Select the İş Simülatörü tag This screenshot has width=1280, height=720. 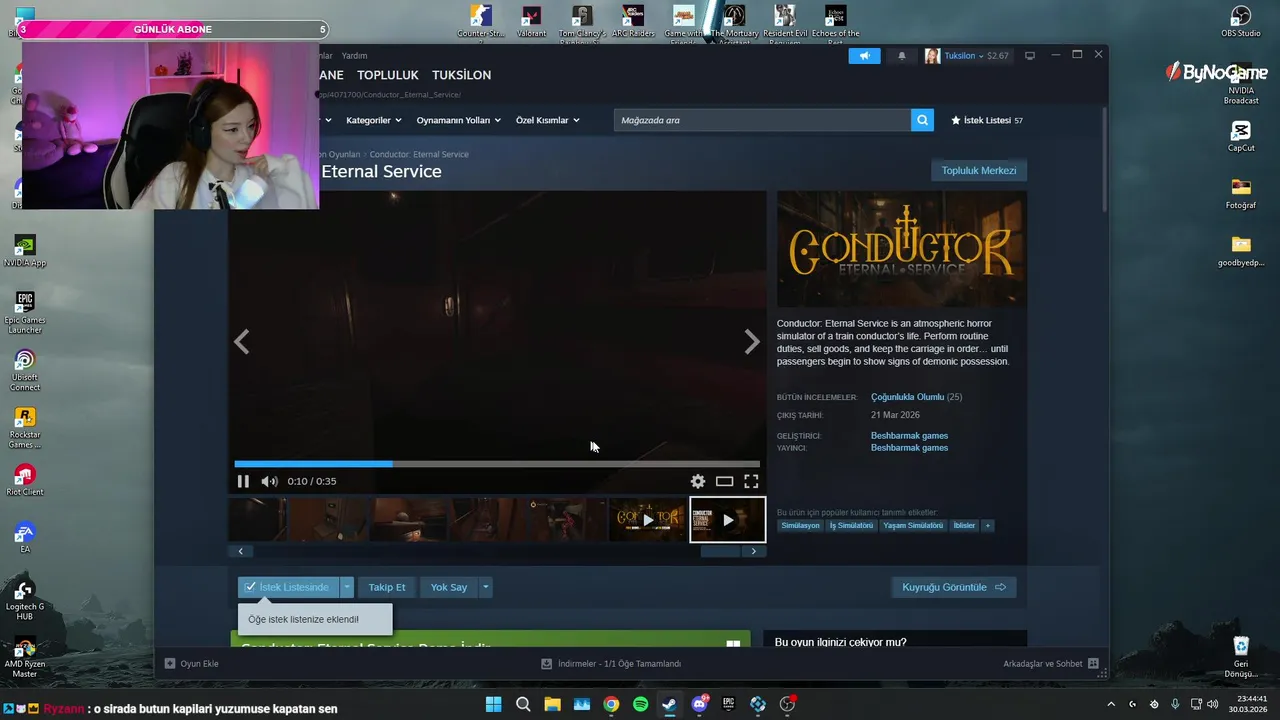click(851, 525)
